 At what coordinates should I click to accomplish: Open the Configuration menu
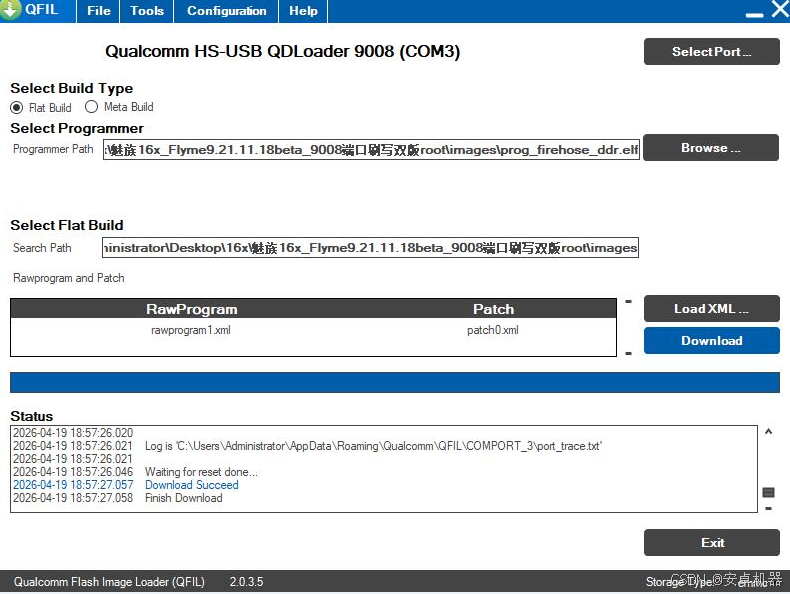click(x=226, y=11)
